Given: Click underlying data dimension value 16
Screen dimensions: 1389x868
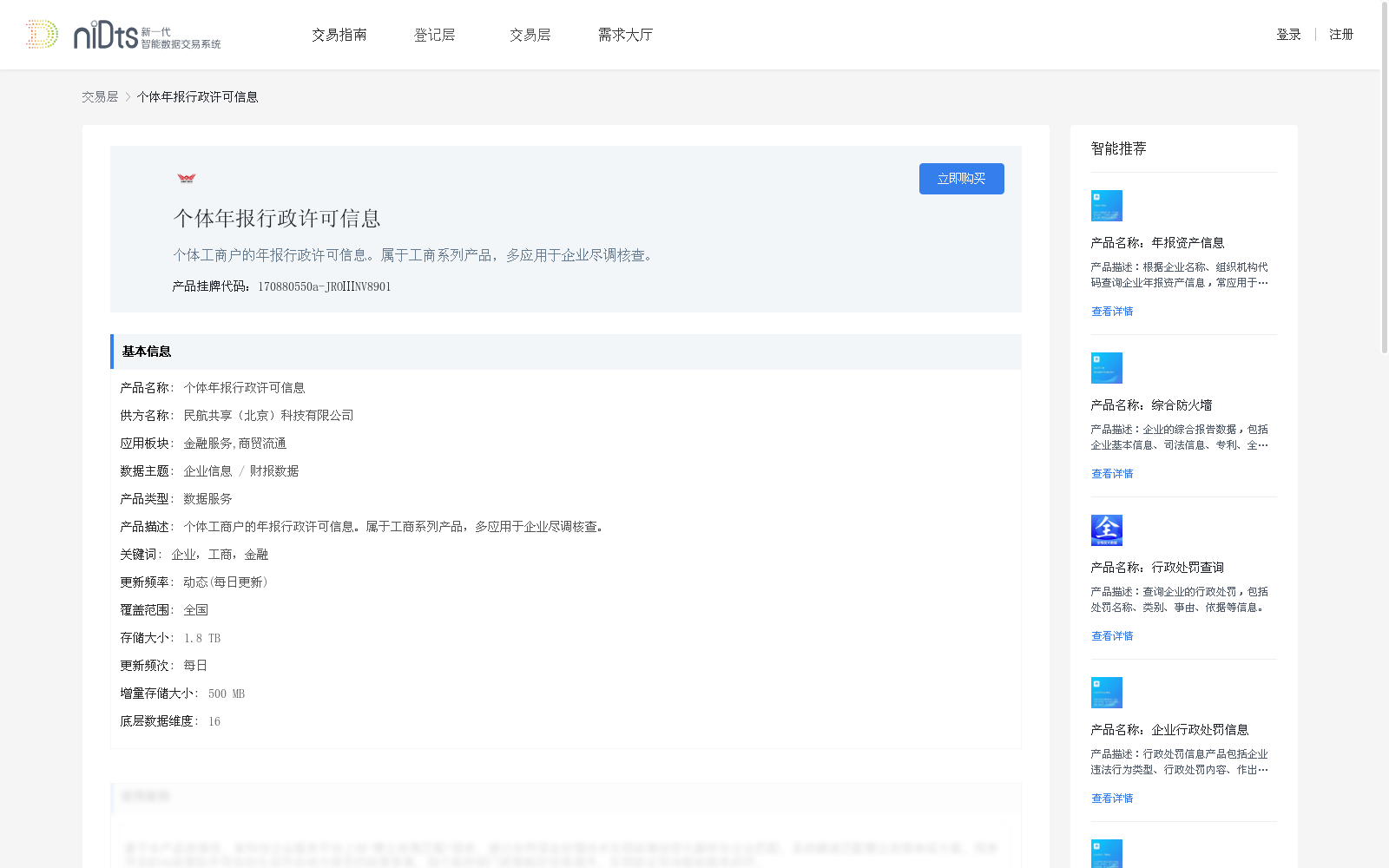Looking at the screenshot, I should pos(214,721).
